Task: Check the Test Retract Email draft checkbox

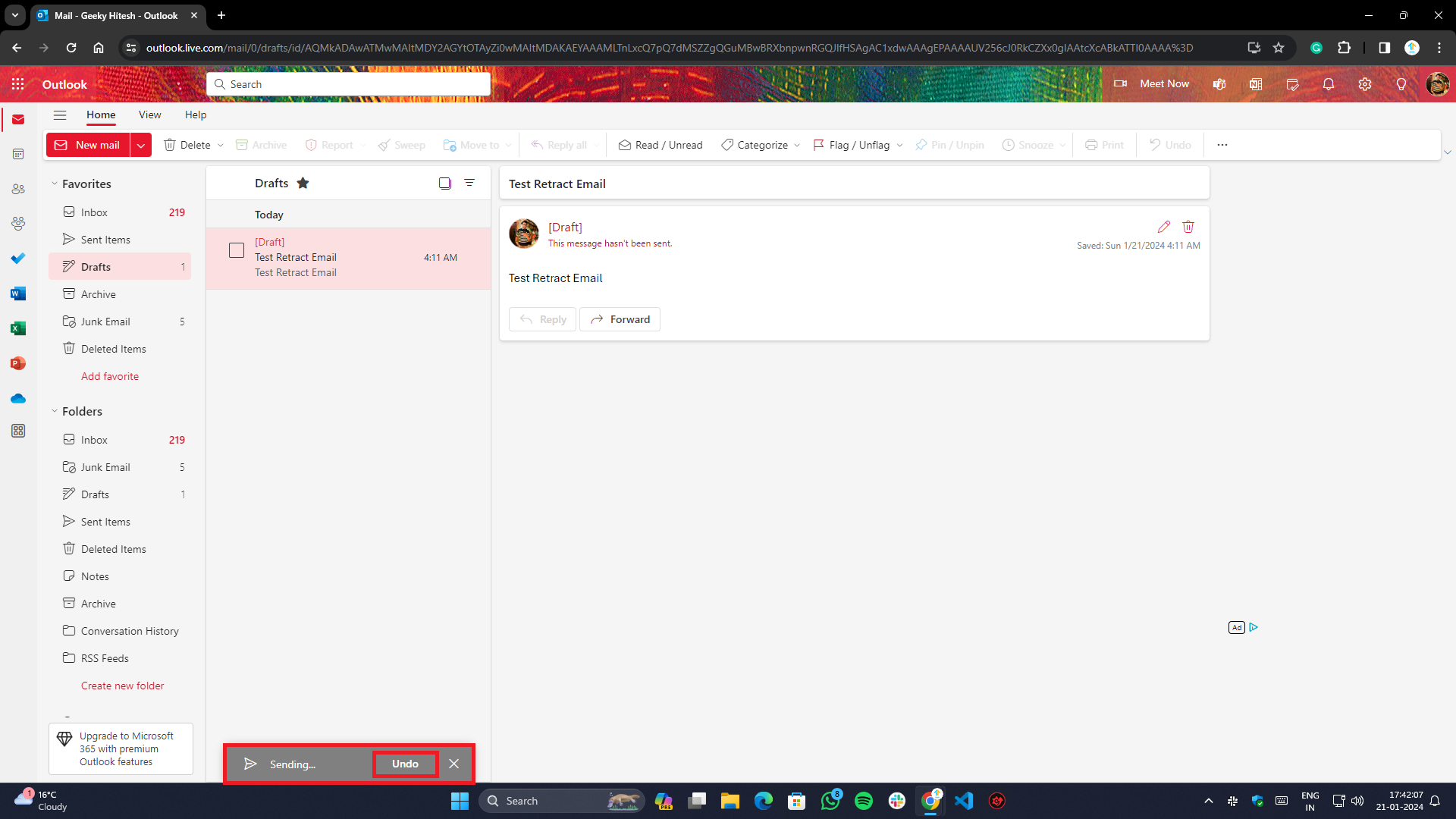Action: point(237,250)
